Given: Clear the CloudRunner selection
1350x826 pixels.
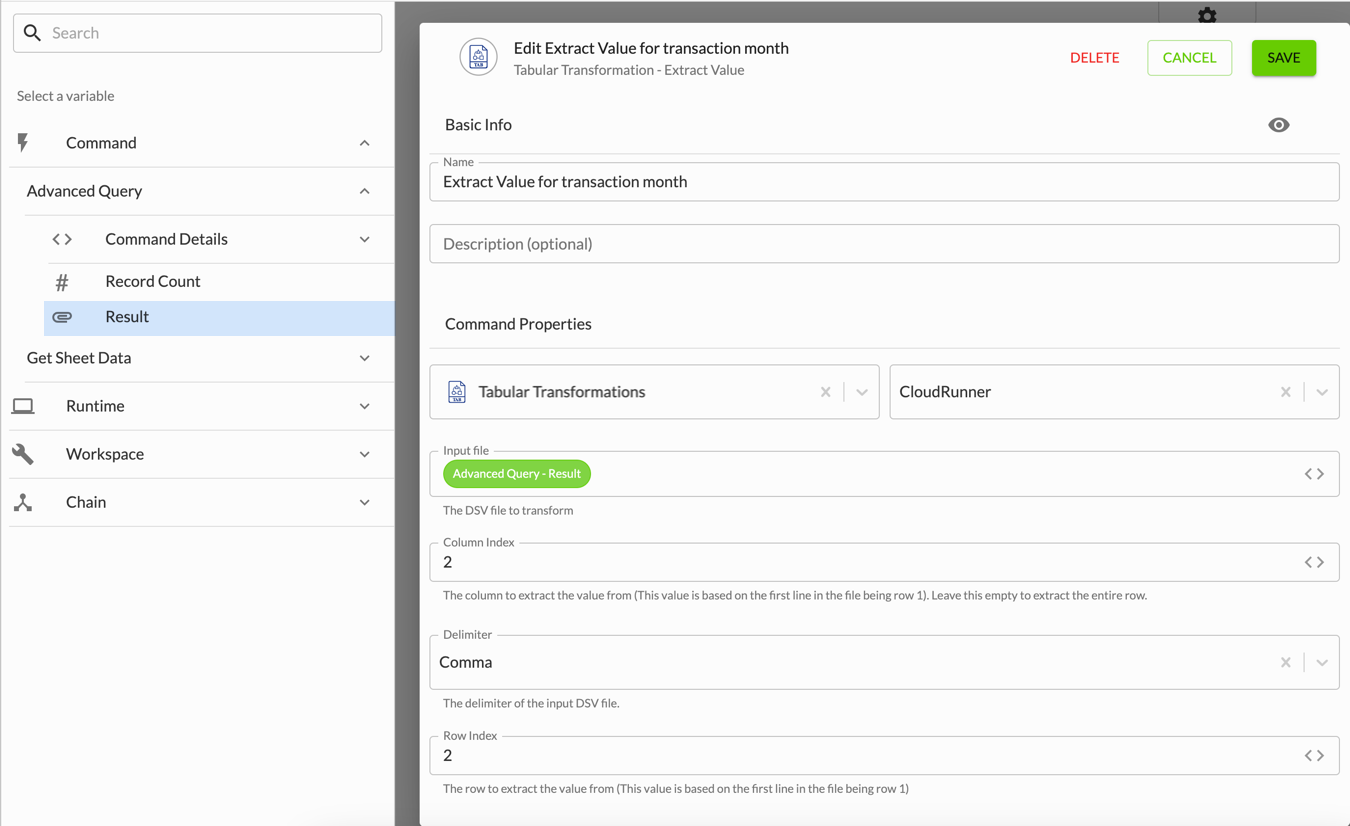Looking at the screenshot, I should (x=1285, y=392).
